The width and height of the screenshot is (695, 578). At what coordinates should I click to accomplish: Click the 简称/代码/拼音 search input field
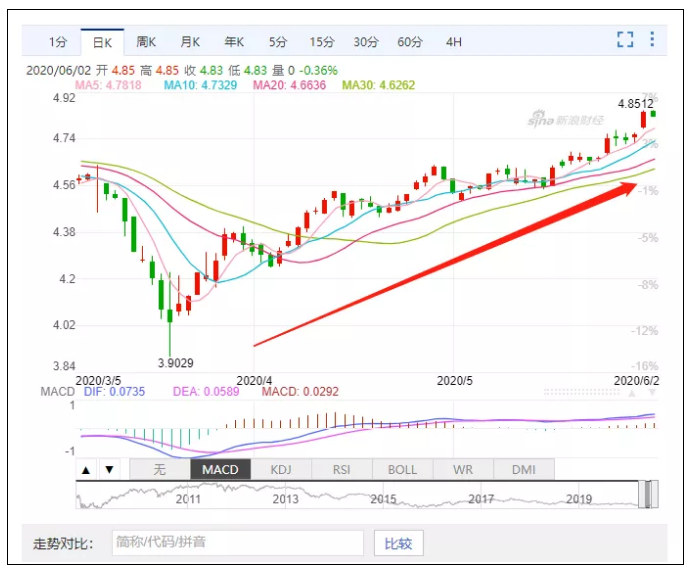pyautogui.click(x=236, y=544)
